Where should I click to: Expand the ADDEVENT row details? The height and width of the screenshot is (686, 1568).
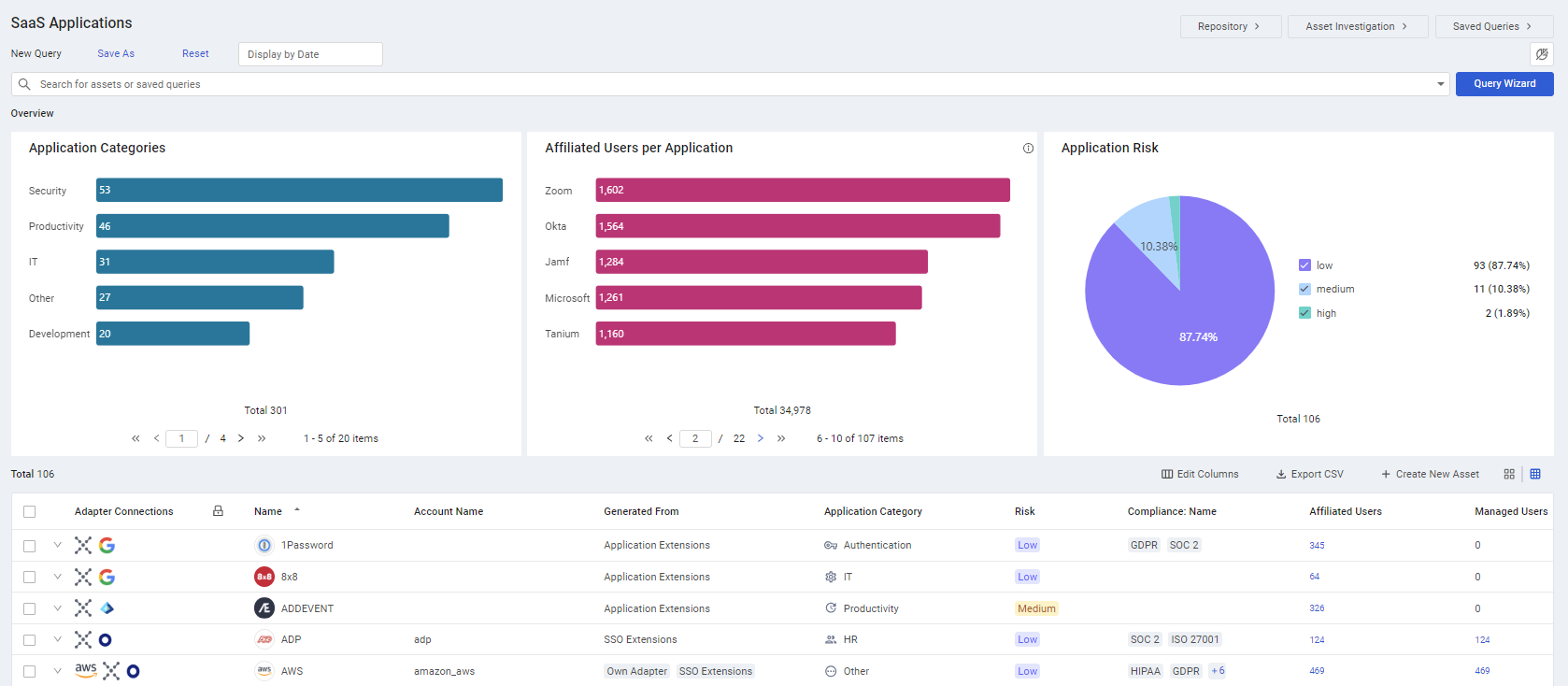[x=57, y=608]
